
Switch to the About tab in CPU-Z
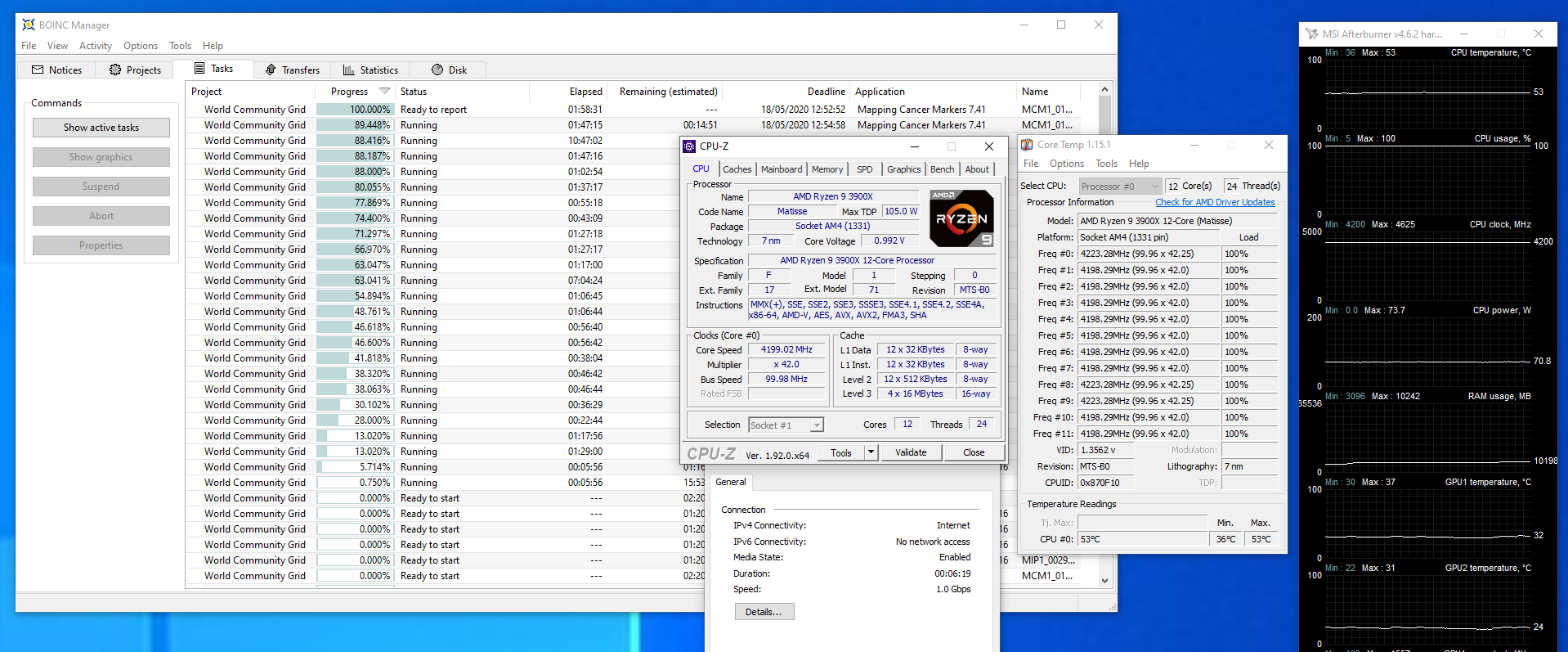977,169
